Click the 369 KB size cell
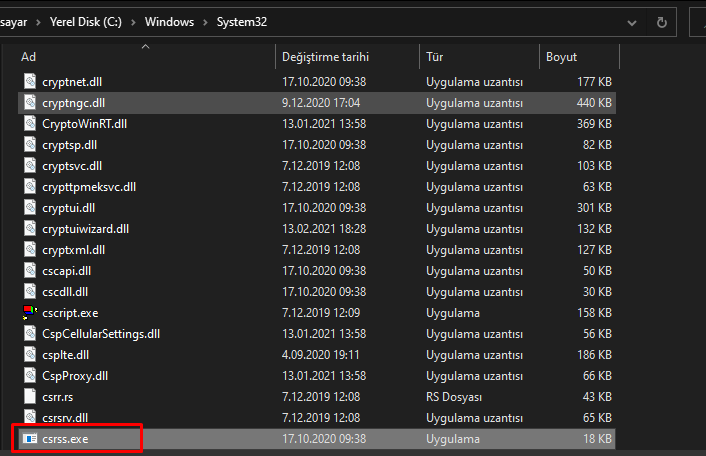 594,124
